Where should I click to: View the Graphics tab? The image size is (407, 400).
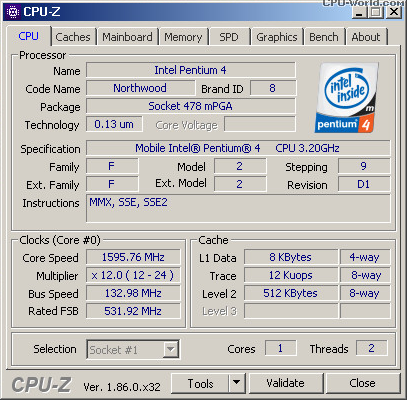coord(276,37)
